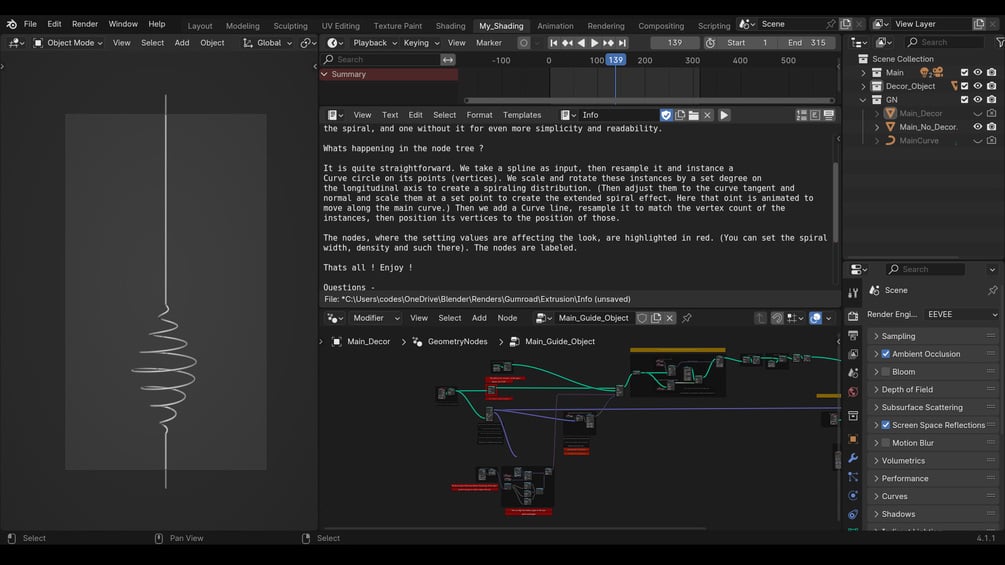Open the Global transform orientation dropdown
The height and width of the screenshot is (565, 1005).
(x=267, y=43)
